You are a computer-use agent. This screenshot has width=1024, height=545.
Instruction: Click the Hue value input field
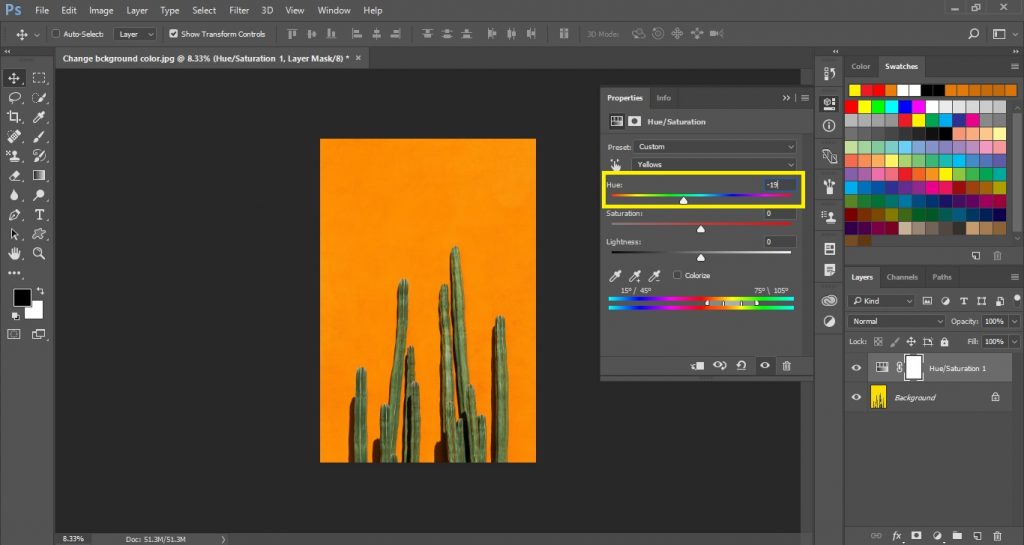pos(780,185)
